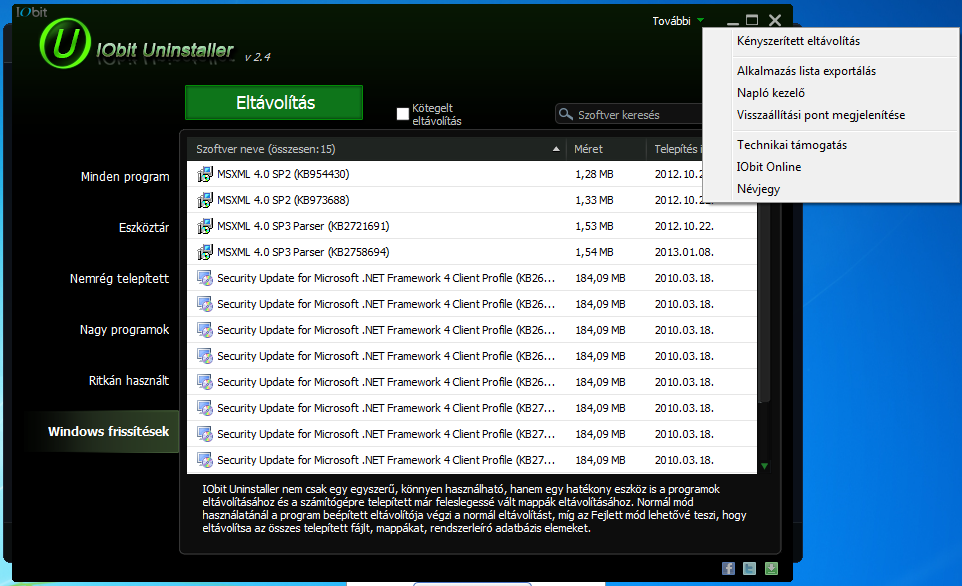
Task: Click the 1,53 MB size cell
Action: (594, 226)
